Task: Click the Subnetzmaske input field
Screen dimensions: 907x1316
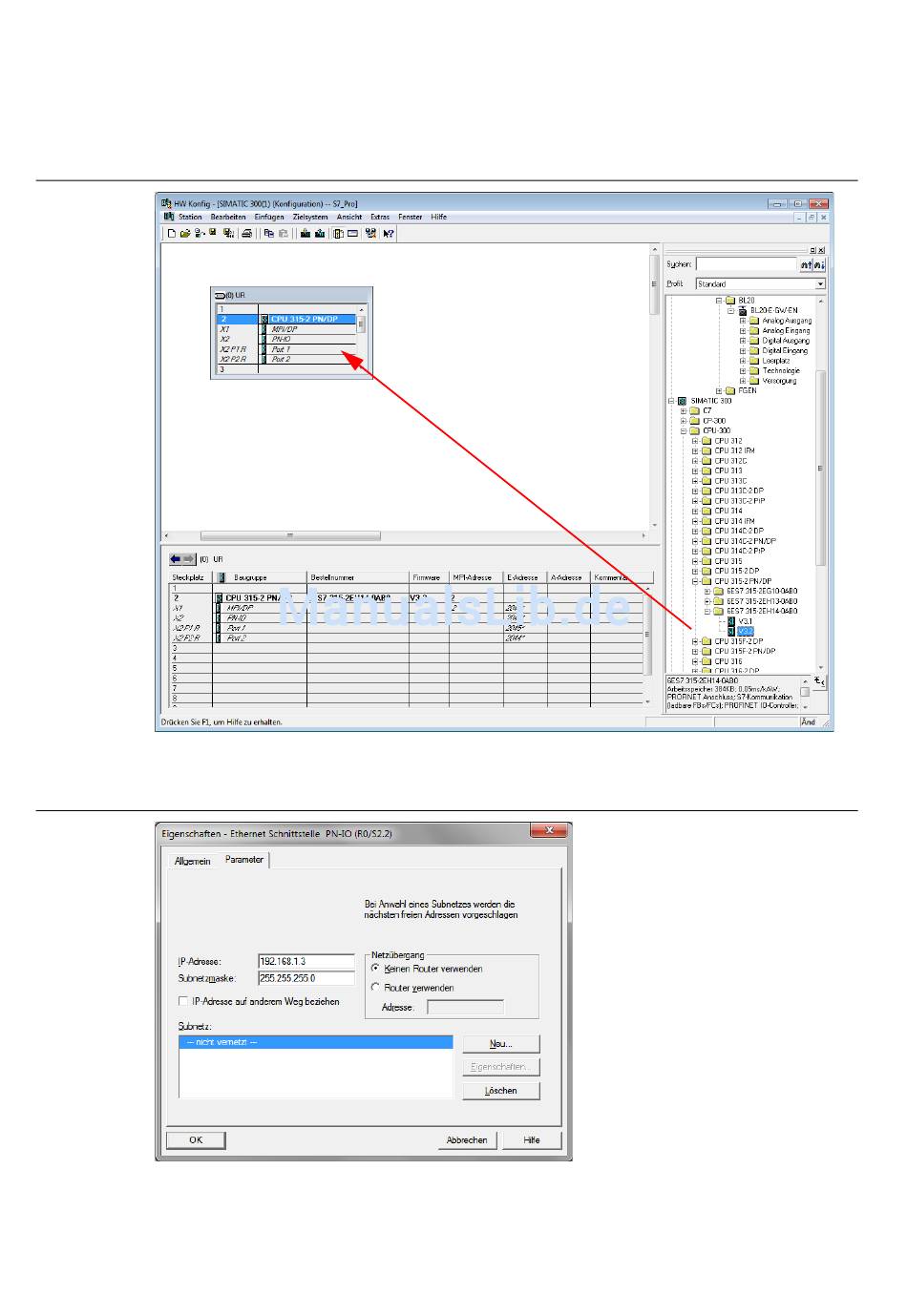Action: pos(307,978)
